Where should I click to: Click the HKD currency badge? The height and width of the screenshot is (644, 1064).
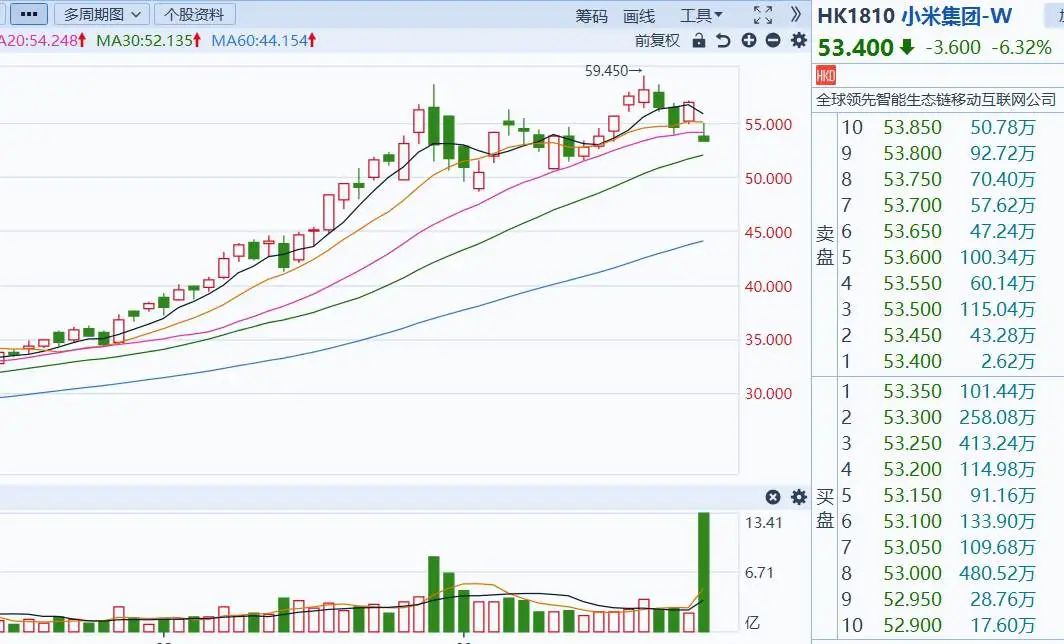tap(826, 75)
